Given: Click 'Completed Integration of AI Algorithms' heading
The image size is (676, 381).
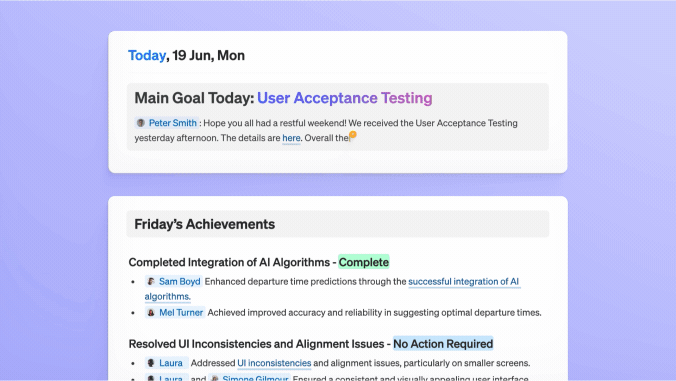Looking at the screenshot, I should coord(229,262).
